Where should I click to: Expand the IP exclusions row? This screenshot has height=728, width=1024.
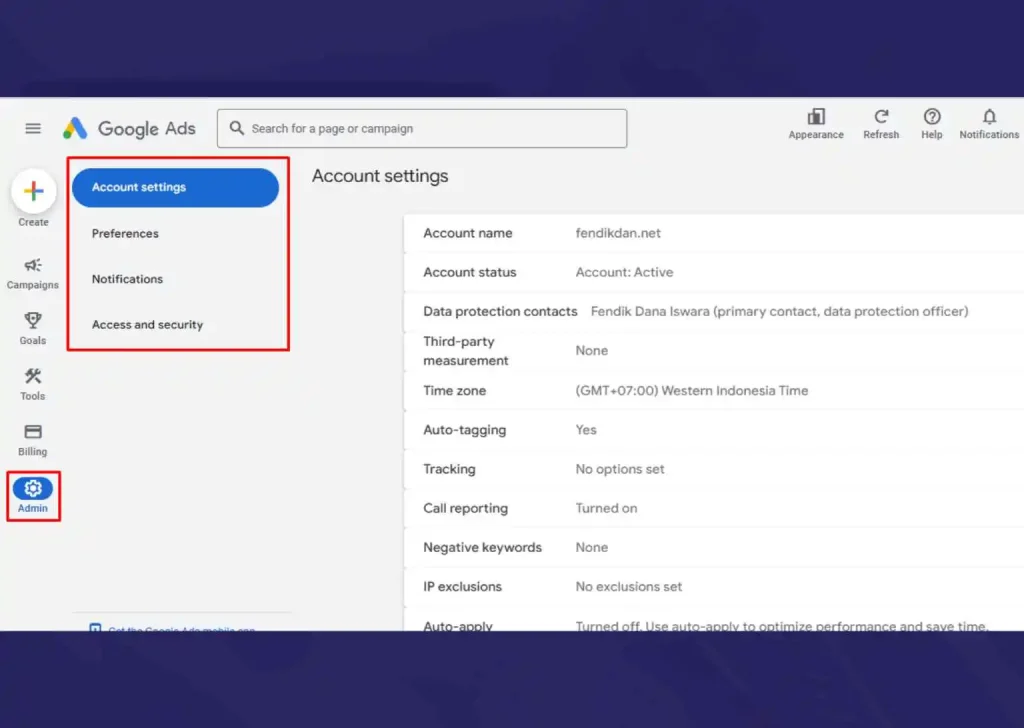coord(714,586)
